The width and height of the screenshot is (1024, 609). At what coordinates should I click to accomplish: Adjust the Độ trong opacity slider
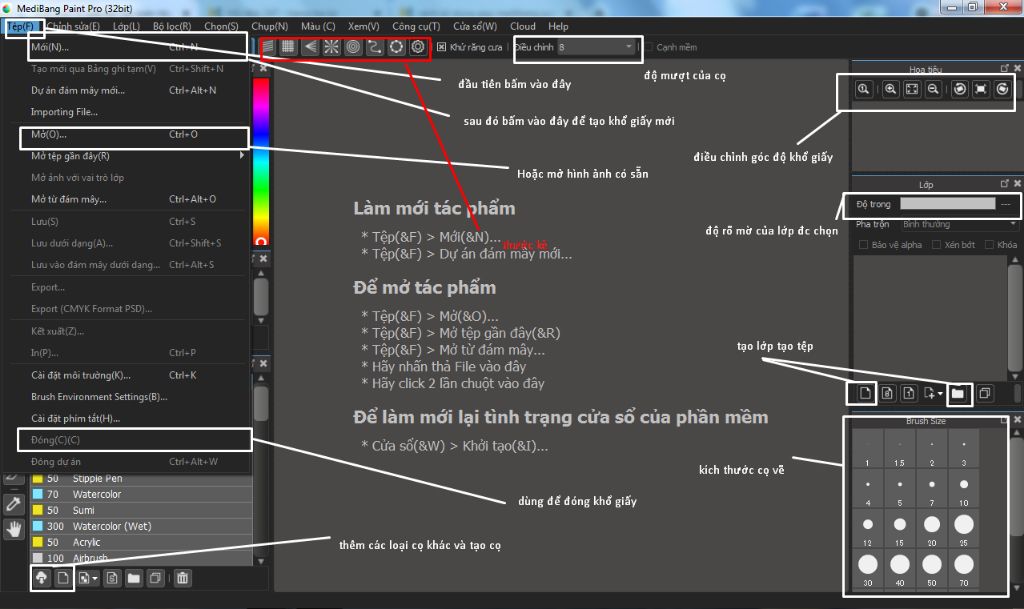pos(948,204)
